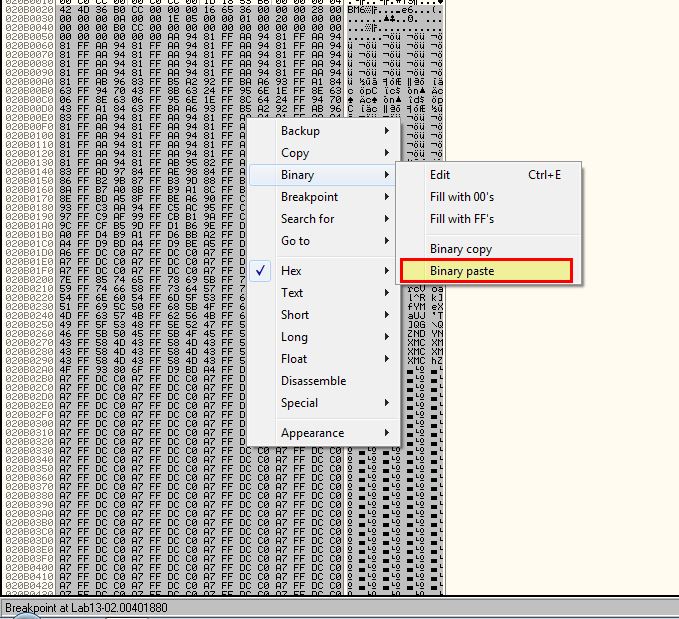Click address 020B00A0 in dump
Viewport: 679px width, 619px height.
click(x=29, y=81)
